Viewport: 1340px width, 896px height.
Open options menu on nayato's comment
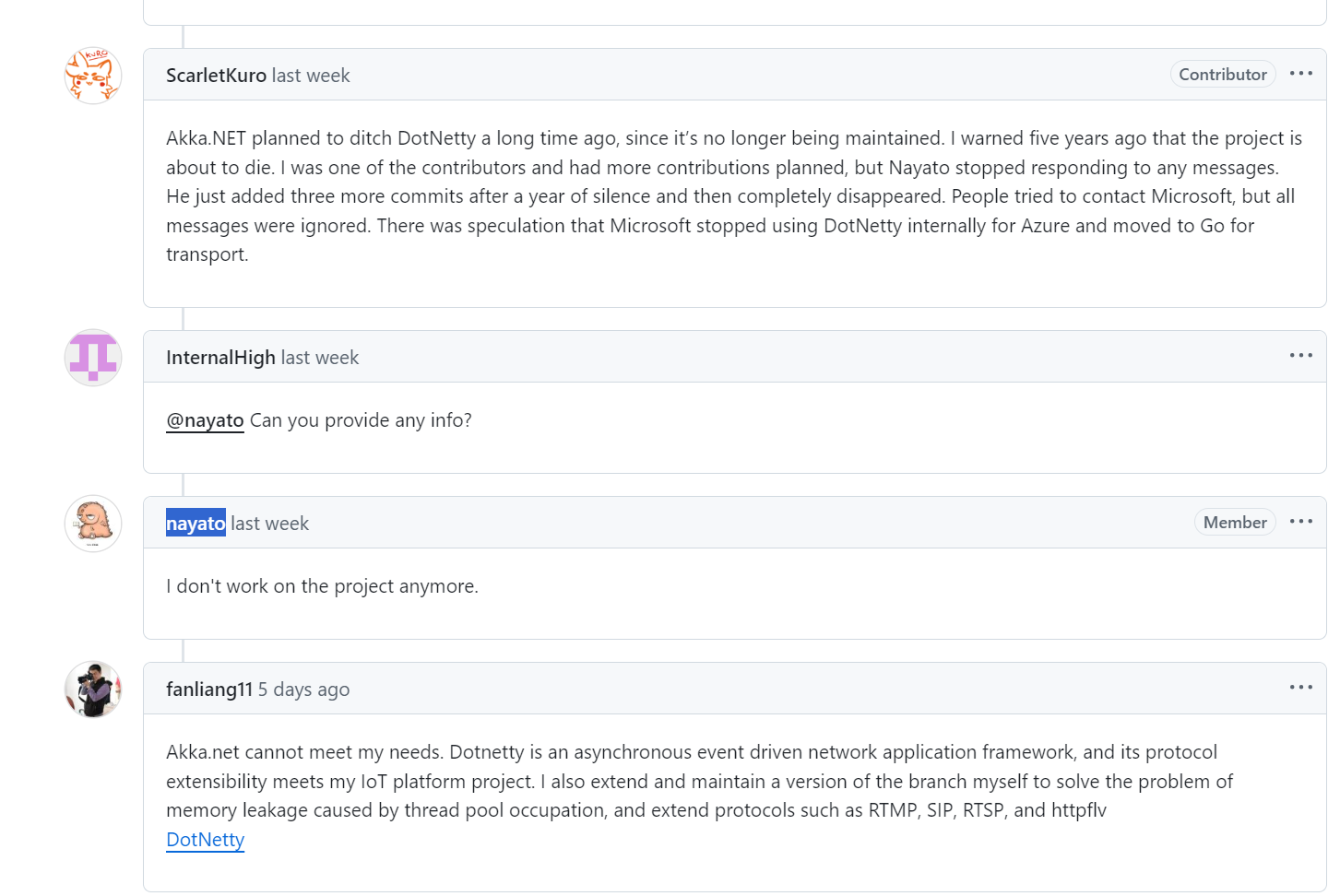tap(1300, 522)
